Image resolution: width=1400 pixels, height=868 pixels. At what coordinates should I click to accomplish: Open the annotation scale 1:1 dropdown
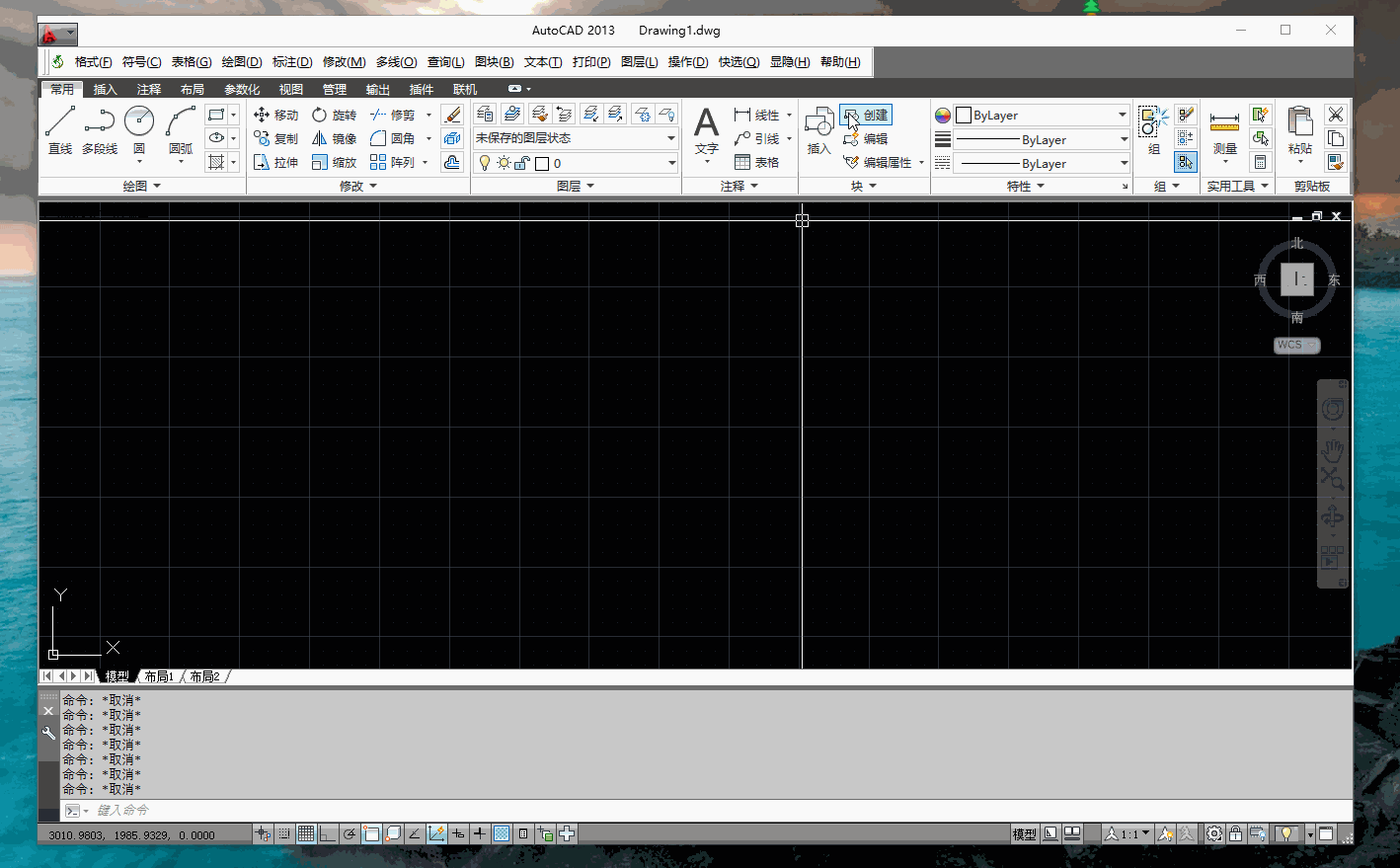pos(1128,834)
